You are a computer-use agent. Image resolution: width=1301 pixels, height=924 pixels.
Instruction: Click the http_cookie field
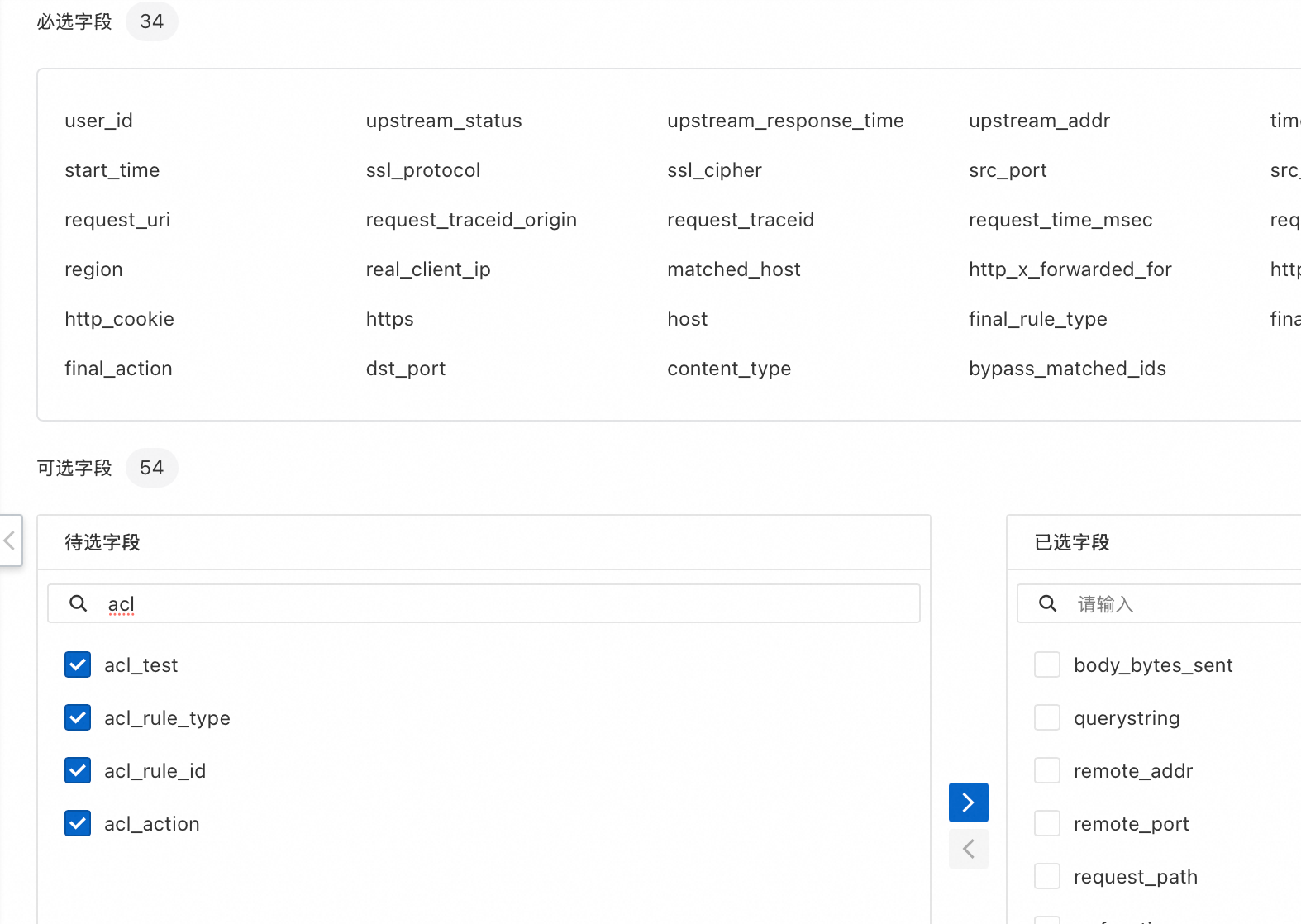pyautogui.click(x=119, y=319)
